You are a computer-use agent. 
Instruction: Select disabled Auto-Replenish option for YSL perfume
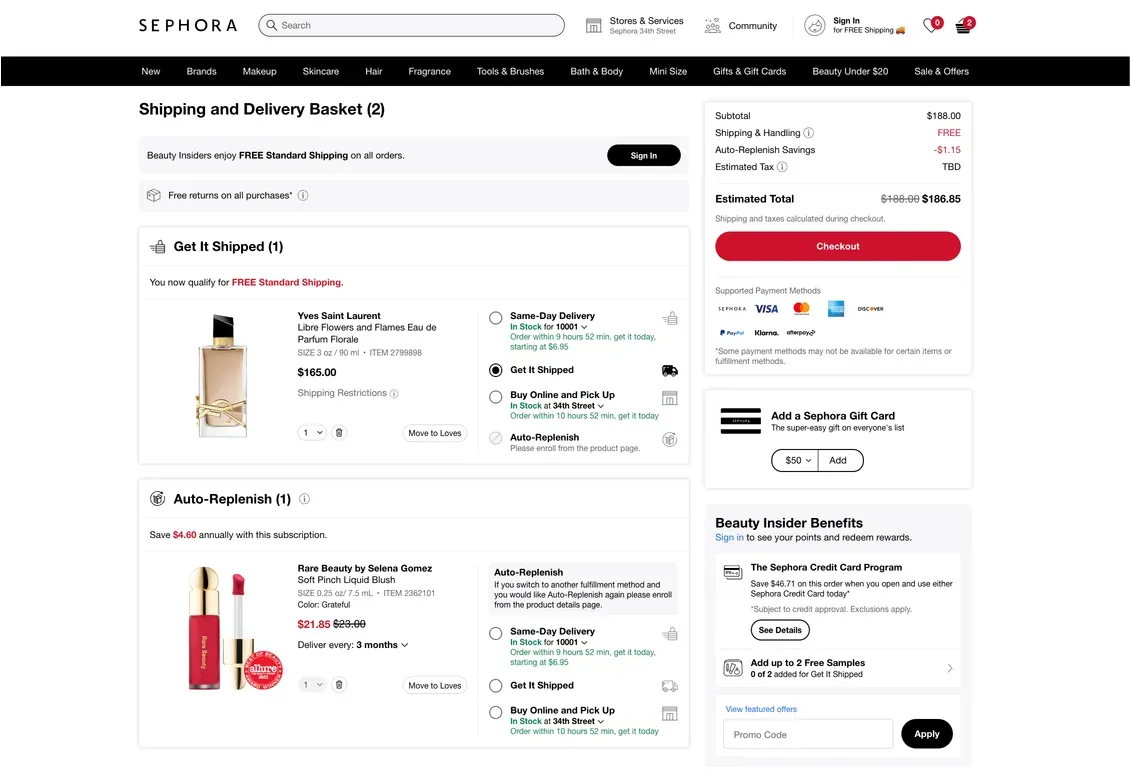tap(495, 438)
